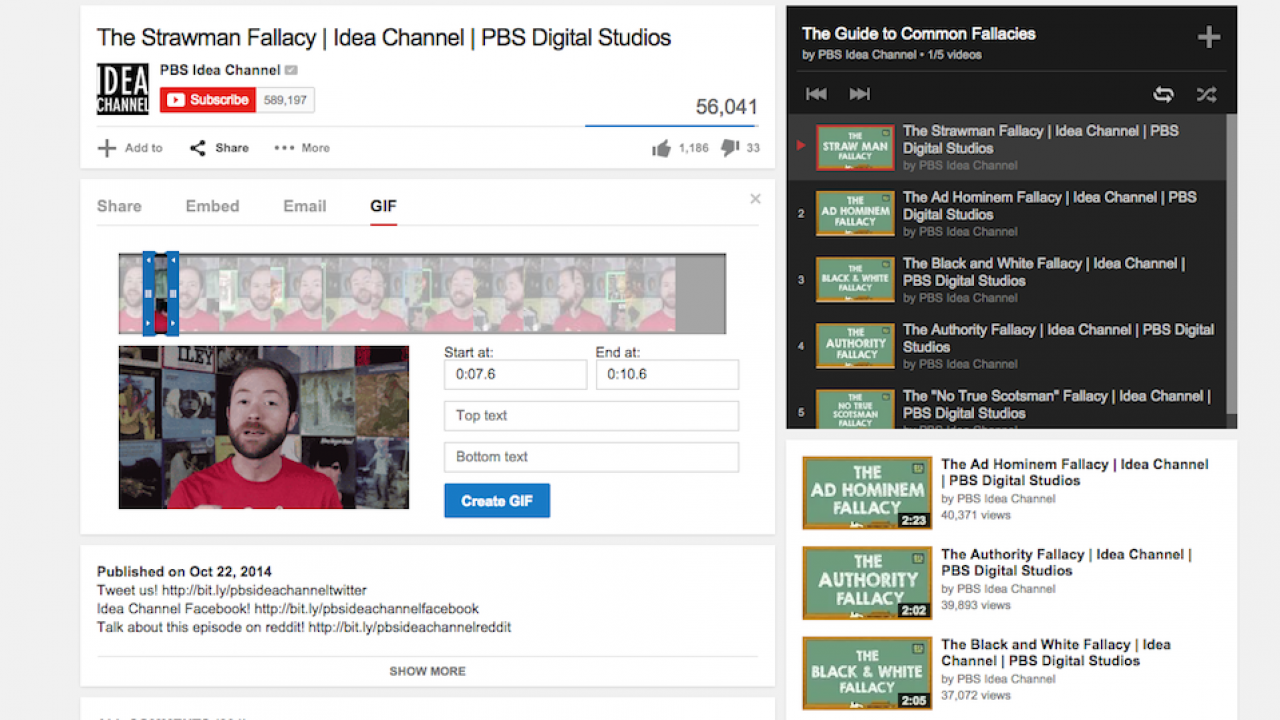Expand the '… More' options menu
Screen dimensions: 1280x720
[x=302, y=148]
